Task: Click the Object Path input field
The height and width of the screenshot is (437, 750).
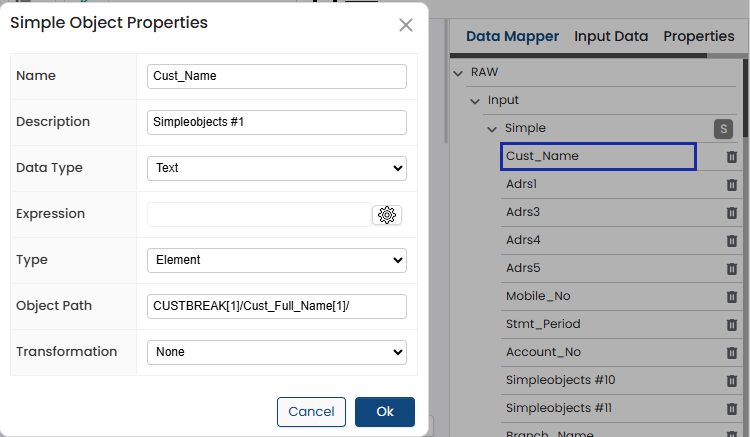Action: pos(277,306)
